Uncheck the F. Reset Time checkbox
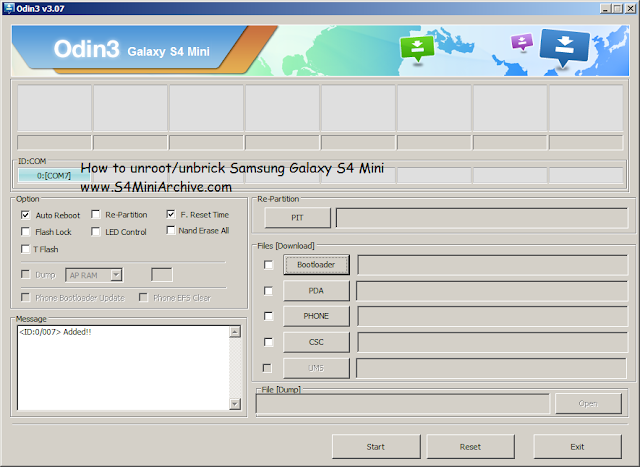Viewport: 640px width, 467px height. pos(171,214)
